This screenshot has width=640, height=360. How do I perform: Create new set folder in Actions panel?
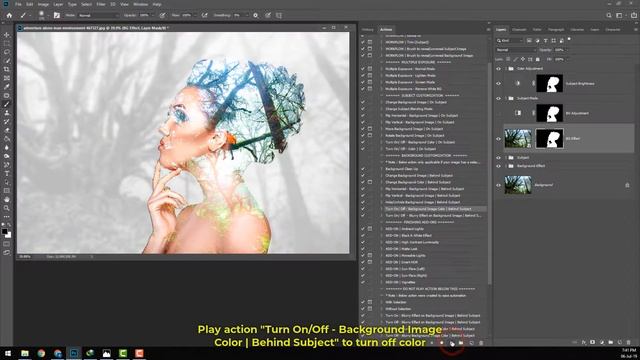click(461, 343)
